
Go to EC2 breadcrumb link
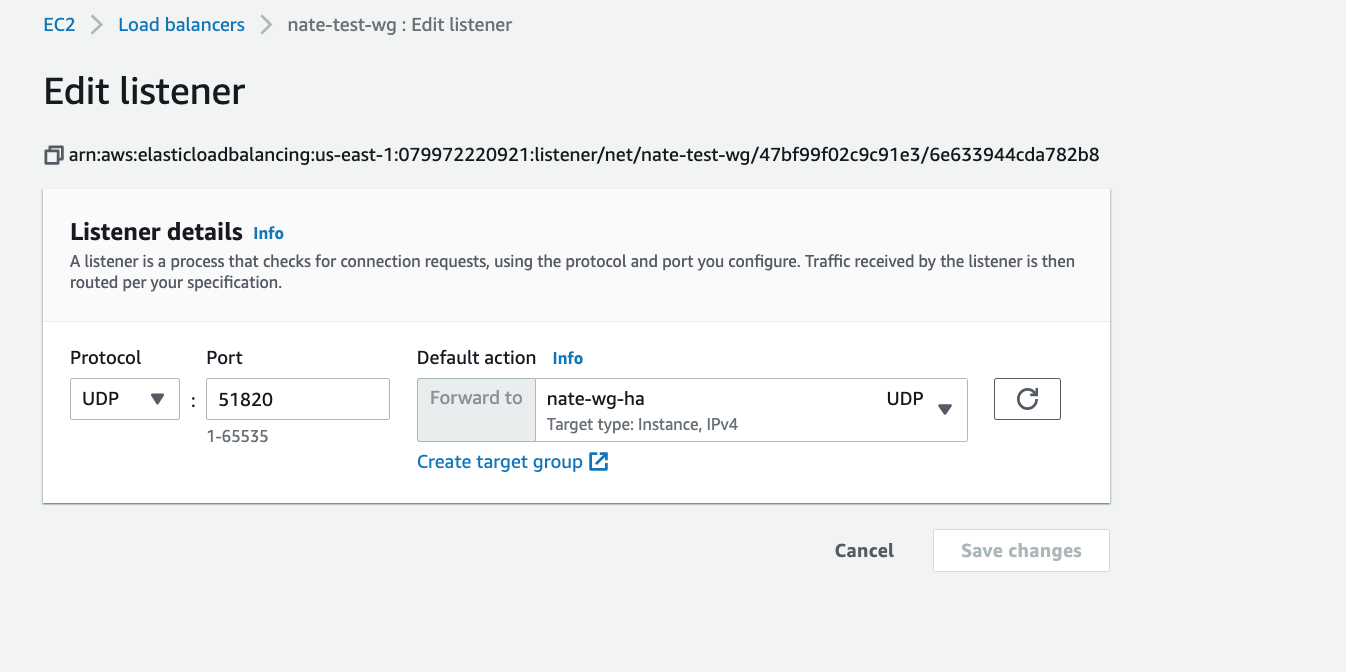[x=59, y=25]
